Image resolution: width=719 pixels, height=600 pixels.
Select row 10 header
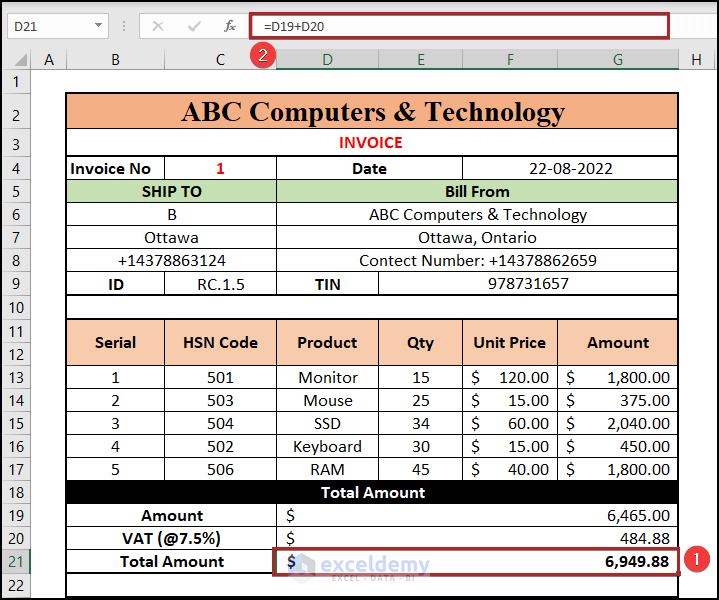coord(16,307)
